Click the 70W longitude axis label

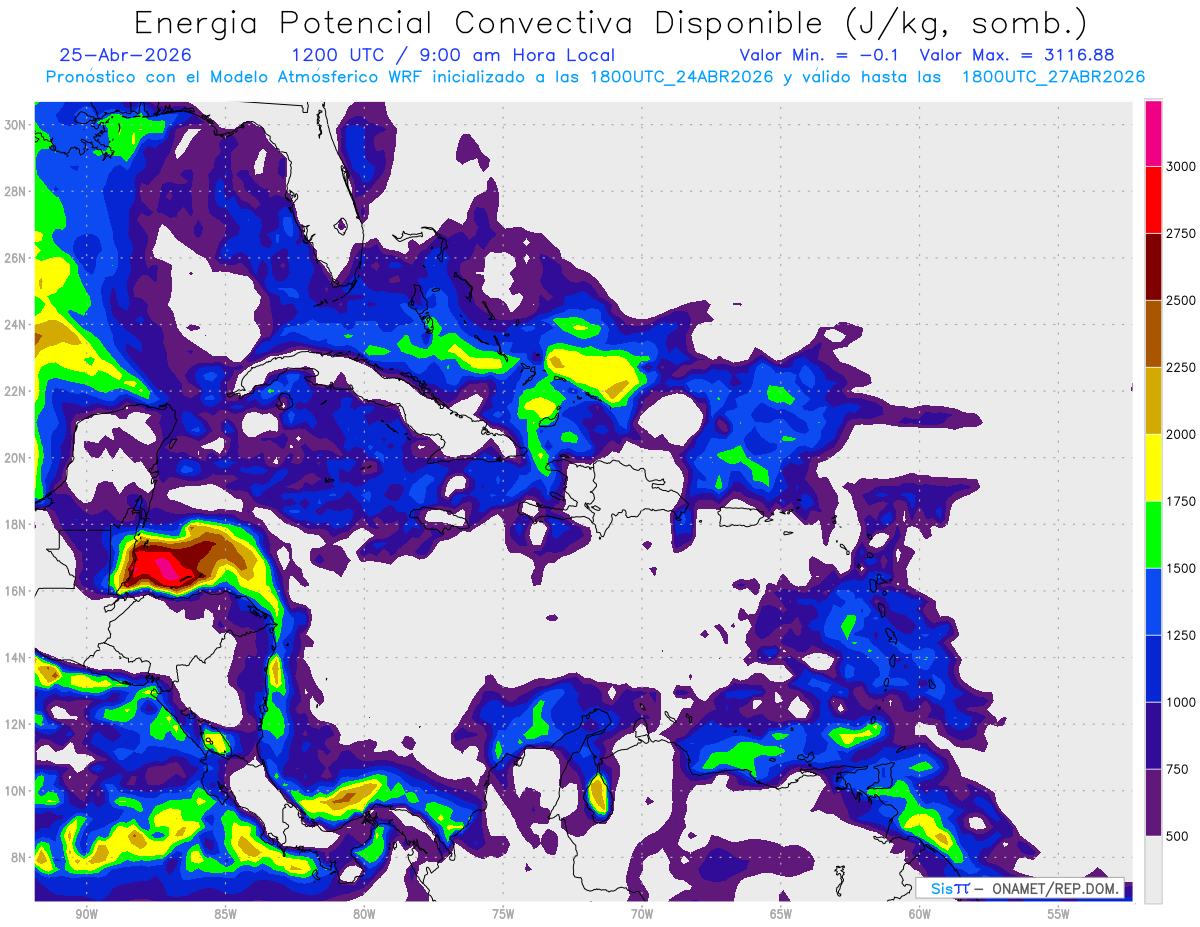642,914
